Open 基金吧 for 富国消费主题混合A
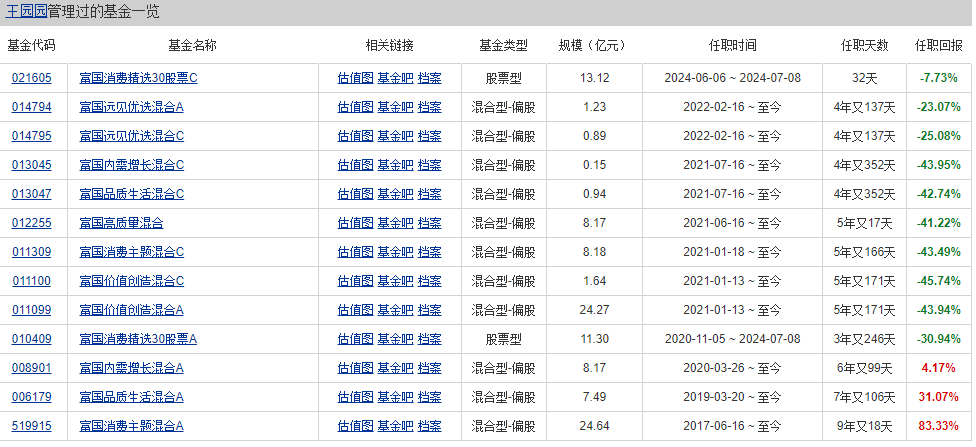This screenshot has width=976, height=447. [x=395, y=426]
